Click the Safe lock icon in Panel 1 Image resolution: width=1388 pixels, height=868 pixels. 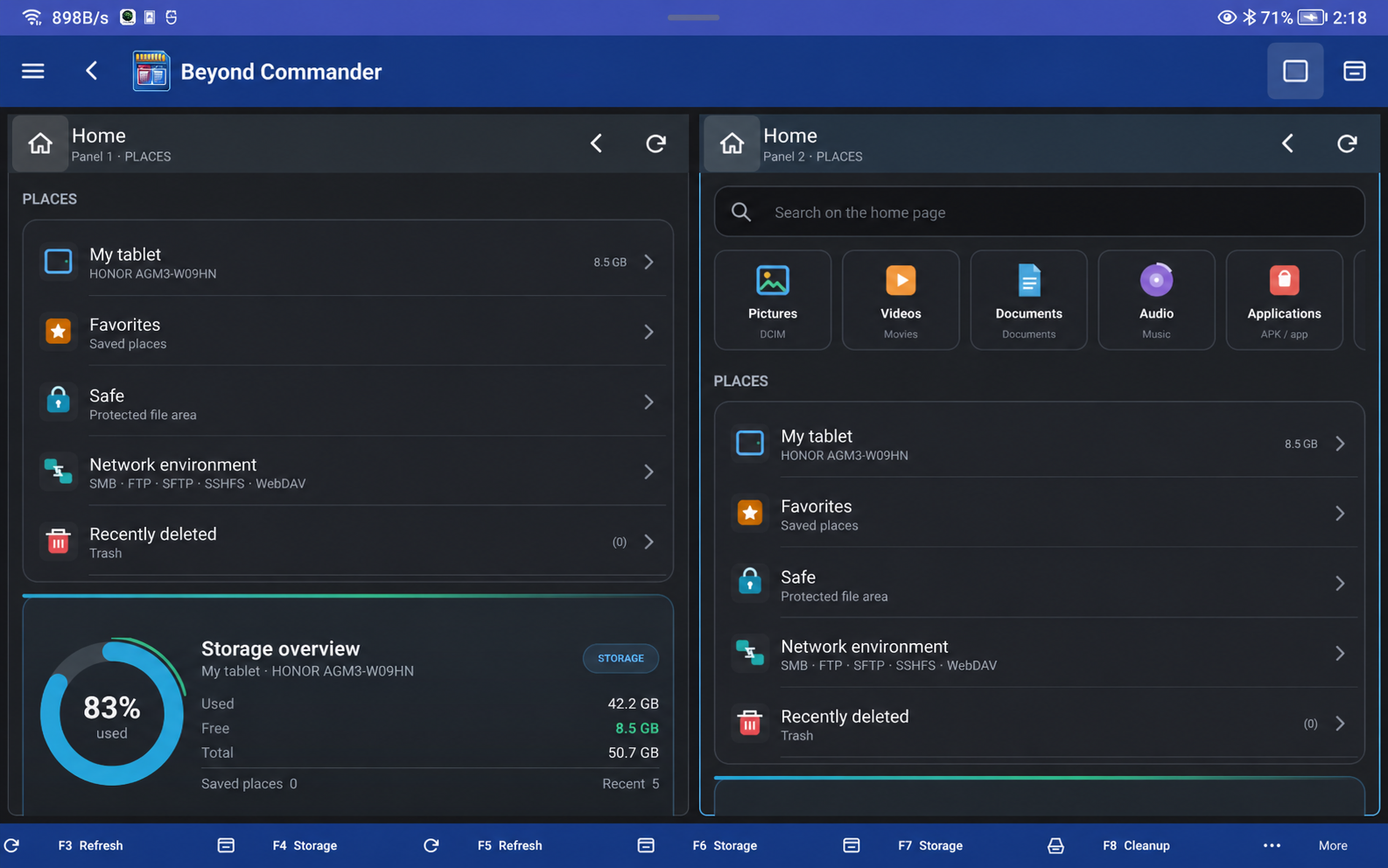(59, 401)
